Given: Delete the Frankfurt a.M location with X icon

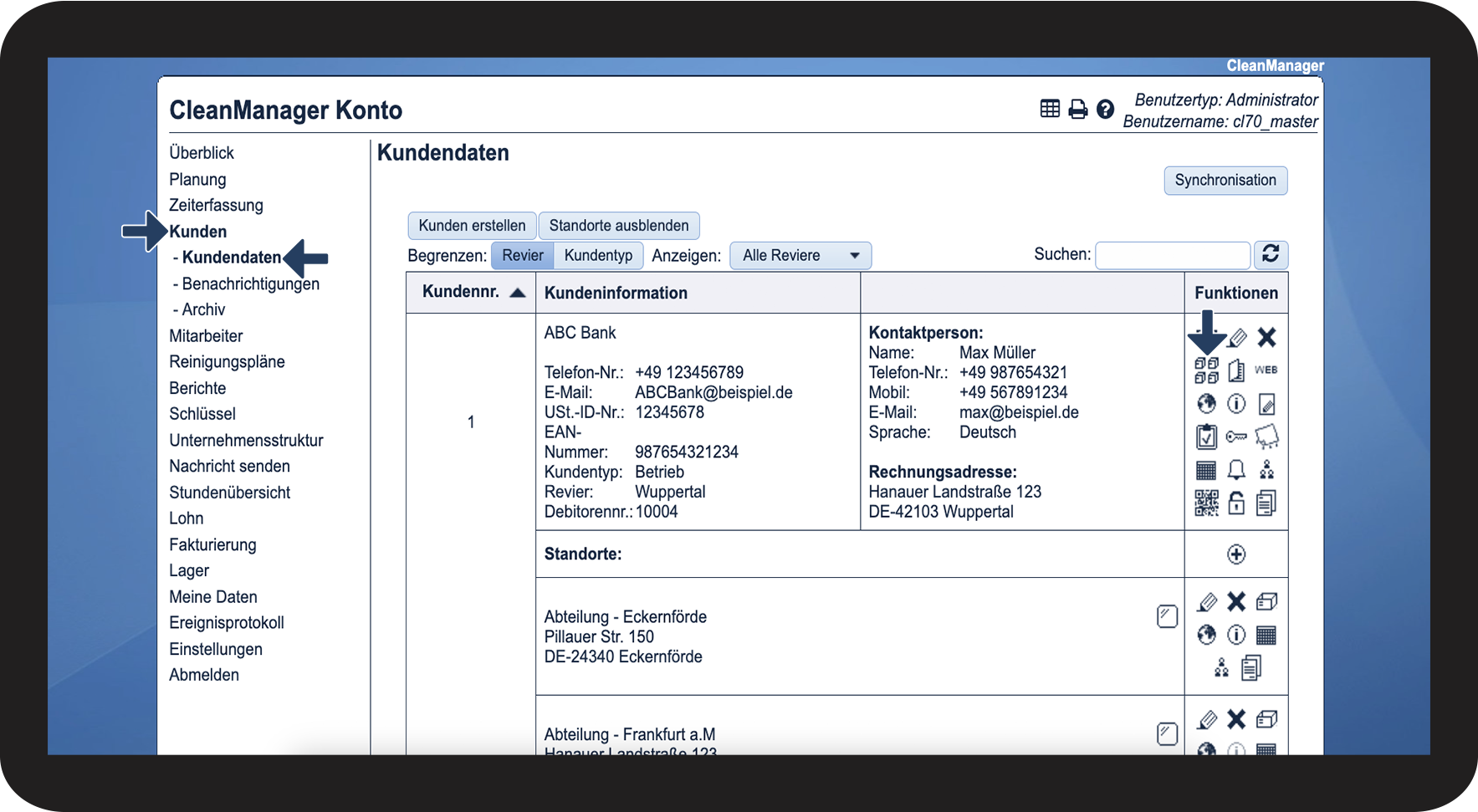Looking at the screenshot, I should pos(1236,719).
